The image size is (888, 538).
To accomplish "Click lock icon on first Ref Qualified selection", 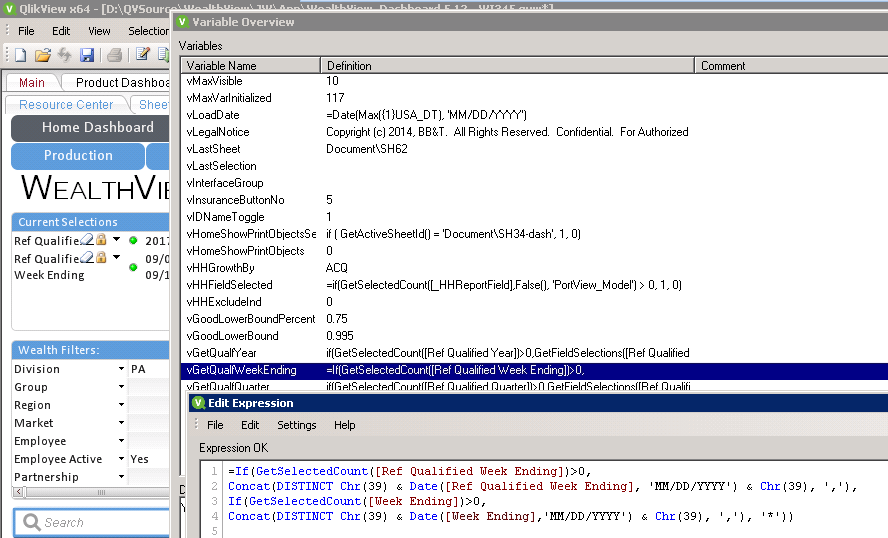I will 101,240.
